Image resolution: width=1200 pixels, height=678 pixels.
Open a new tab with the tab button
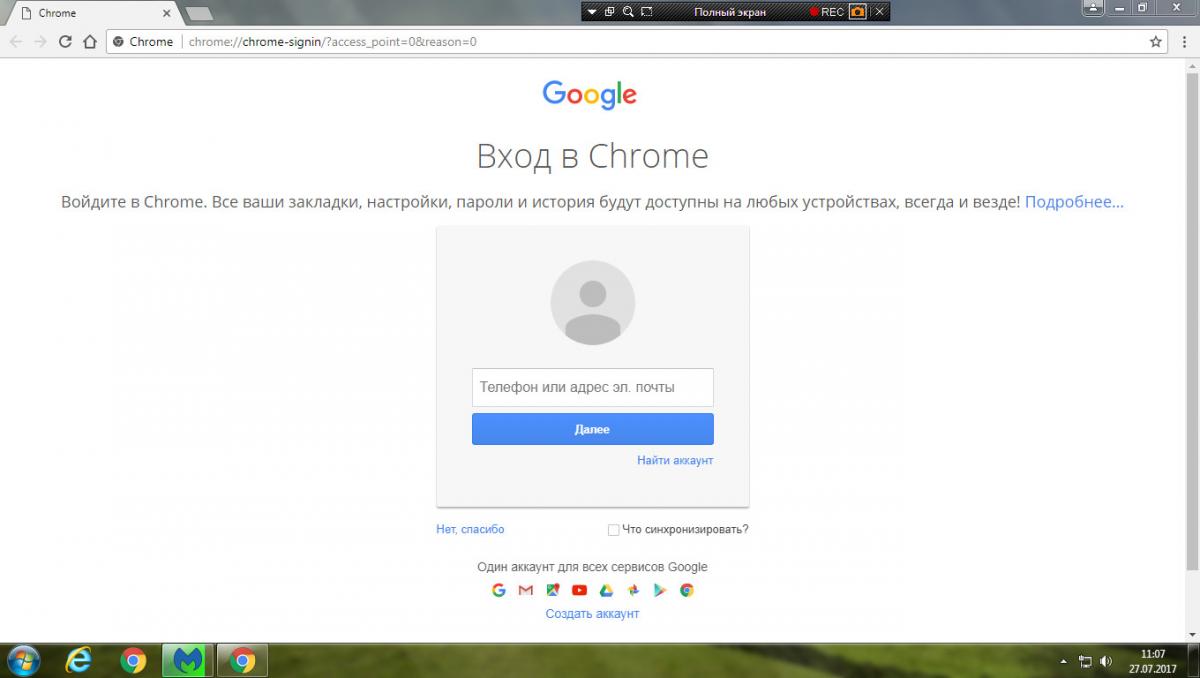point(199,13)
